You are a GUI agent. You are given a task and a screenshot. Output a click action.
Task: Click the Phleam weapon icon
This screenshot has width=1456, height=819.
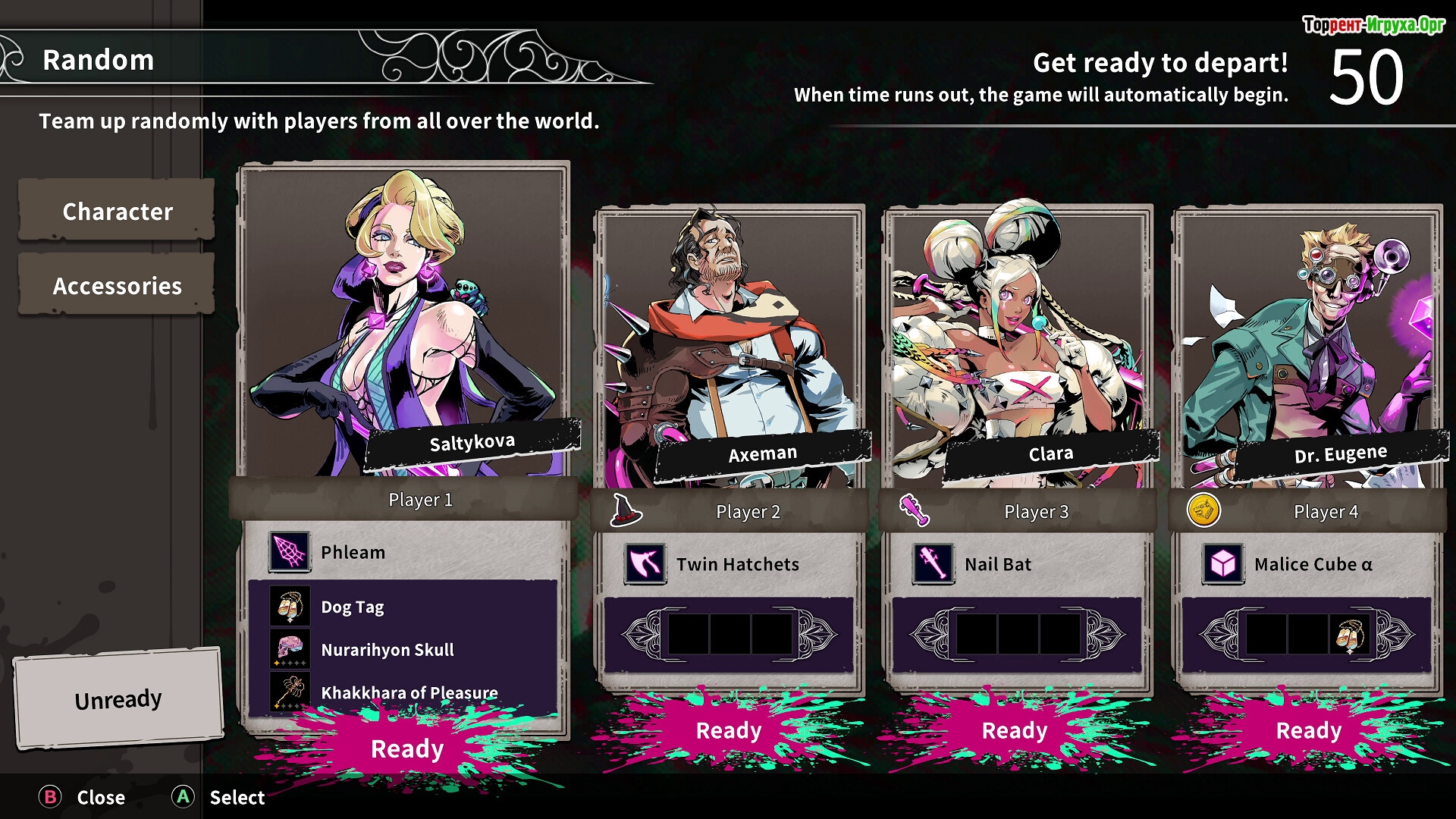[x=290, y=552]
